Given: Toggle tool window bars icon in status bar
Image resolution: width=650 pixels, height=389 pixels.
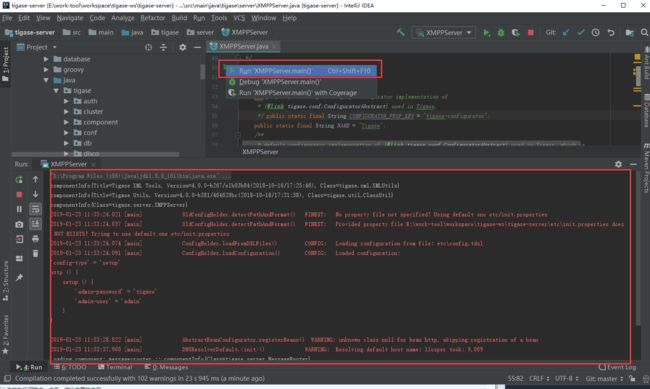Looking at the screenshot, I should pyautogui.click(x=7, y=378).
